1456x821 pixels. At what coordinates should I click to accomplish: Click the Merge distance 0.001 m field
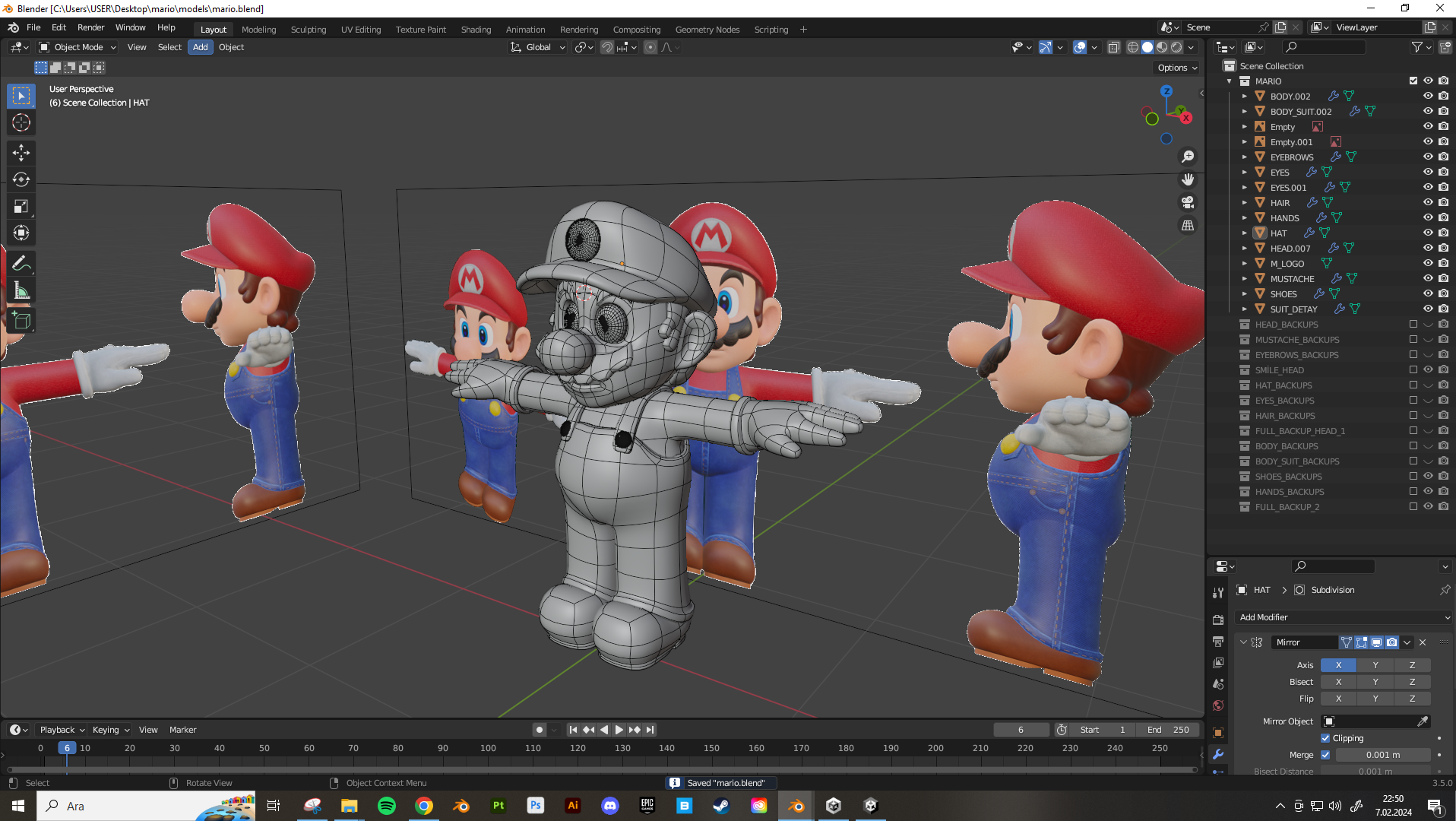[1383, 755]
